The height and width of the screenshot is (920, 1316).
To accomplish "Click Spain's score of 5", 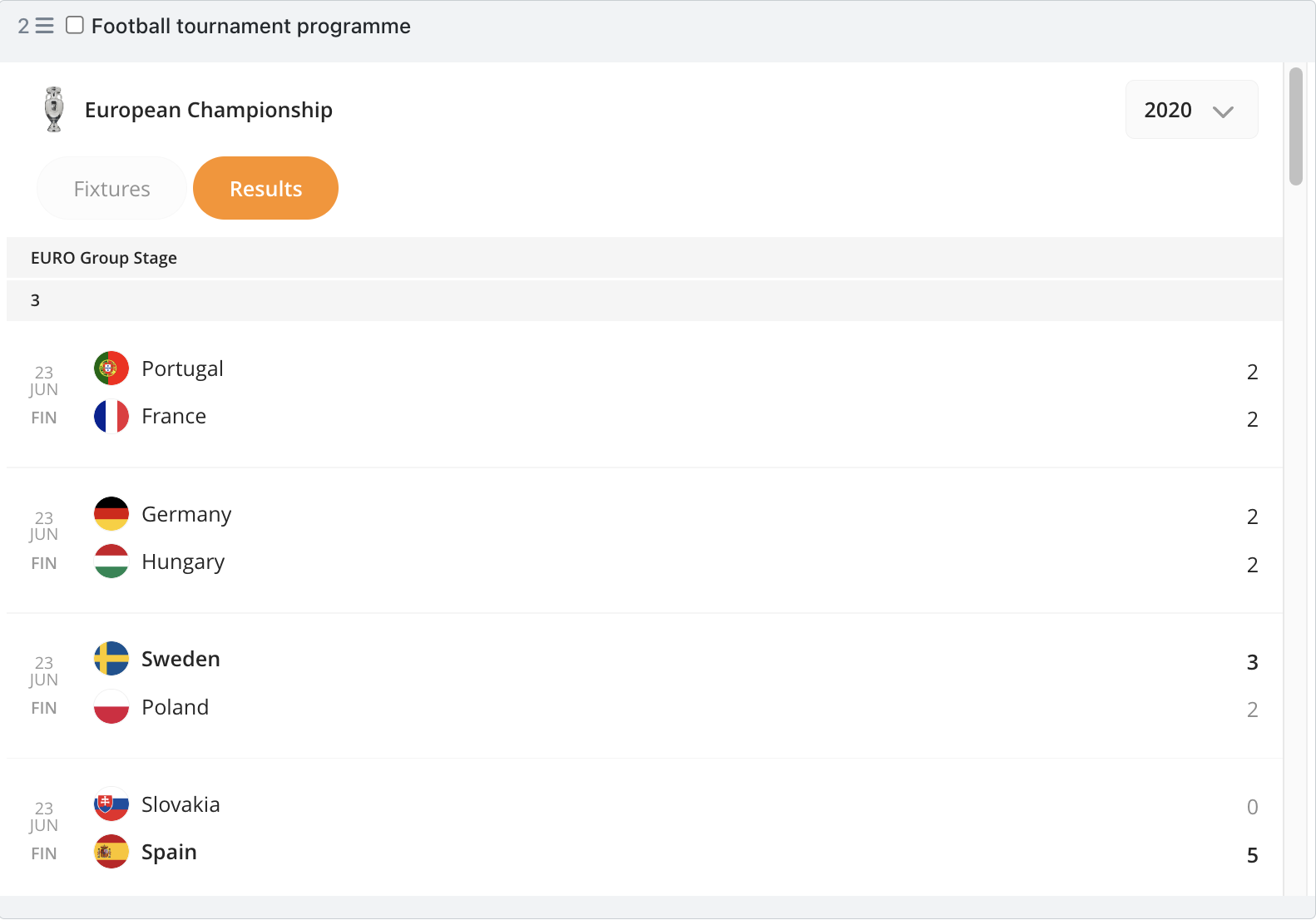I will point(1252,855).
